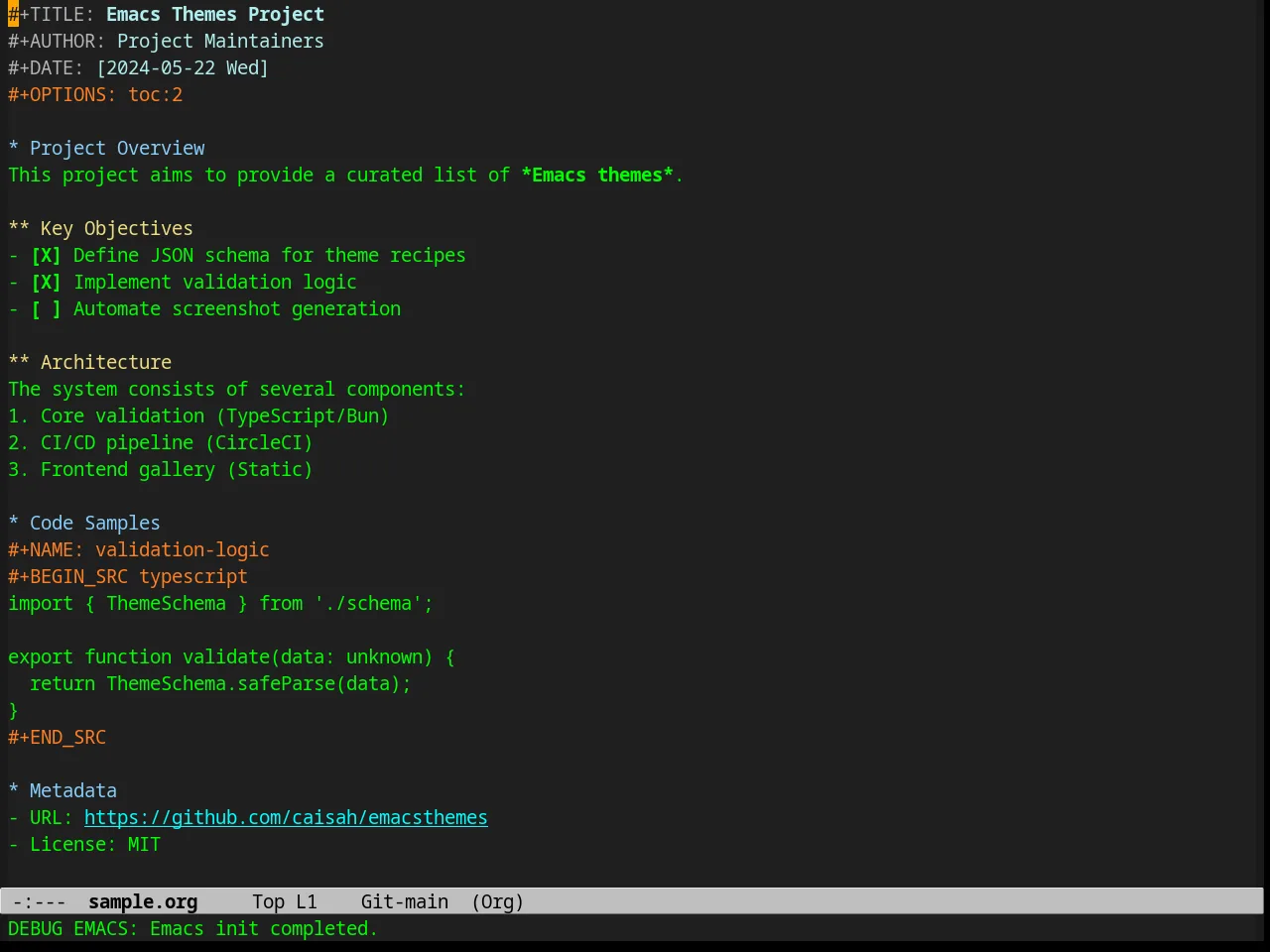Click the '#+NAME: validation-logic' line
Image resolution: width=1270 pixels, height=952 pixels.
[139, 549]
